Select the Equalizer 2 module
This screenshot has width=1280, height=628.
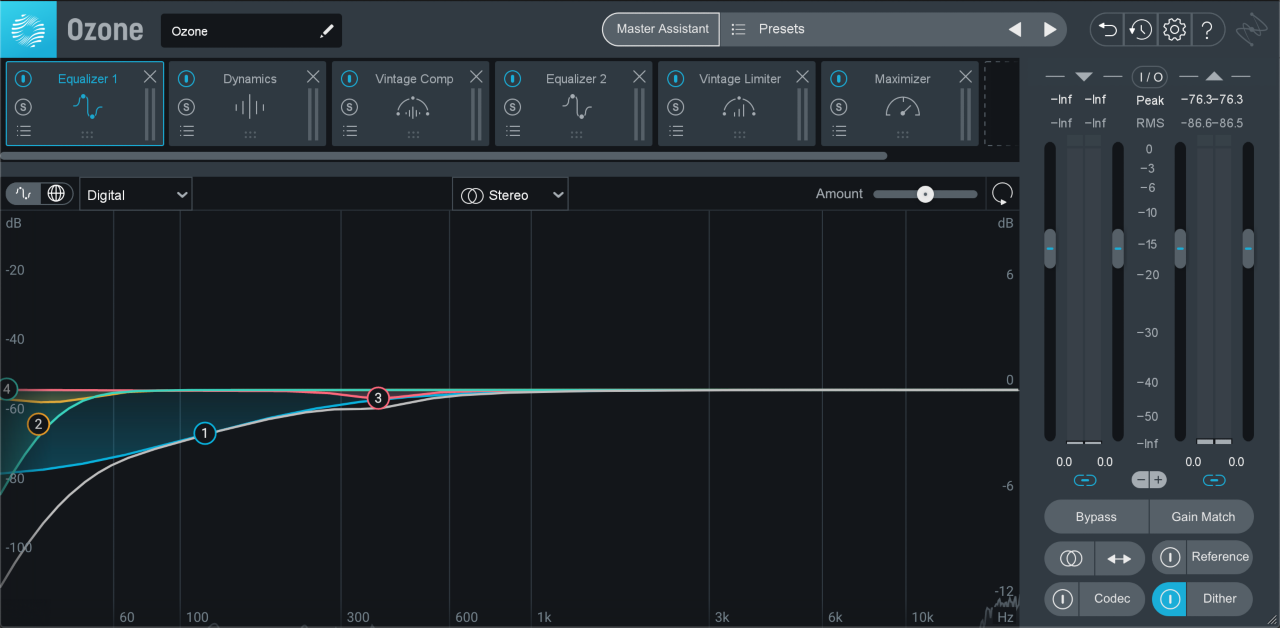coord(574,104)
